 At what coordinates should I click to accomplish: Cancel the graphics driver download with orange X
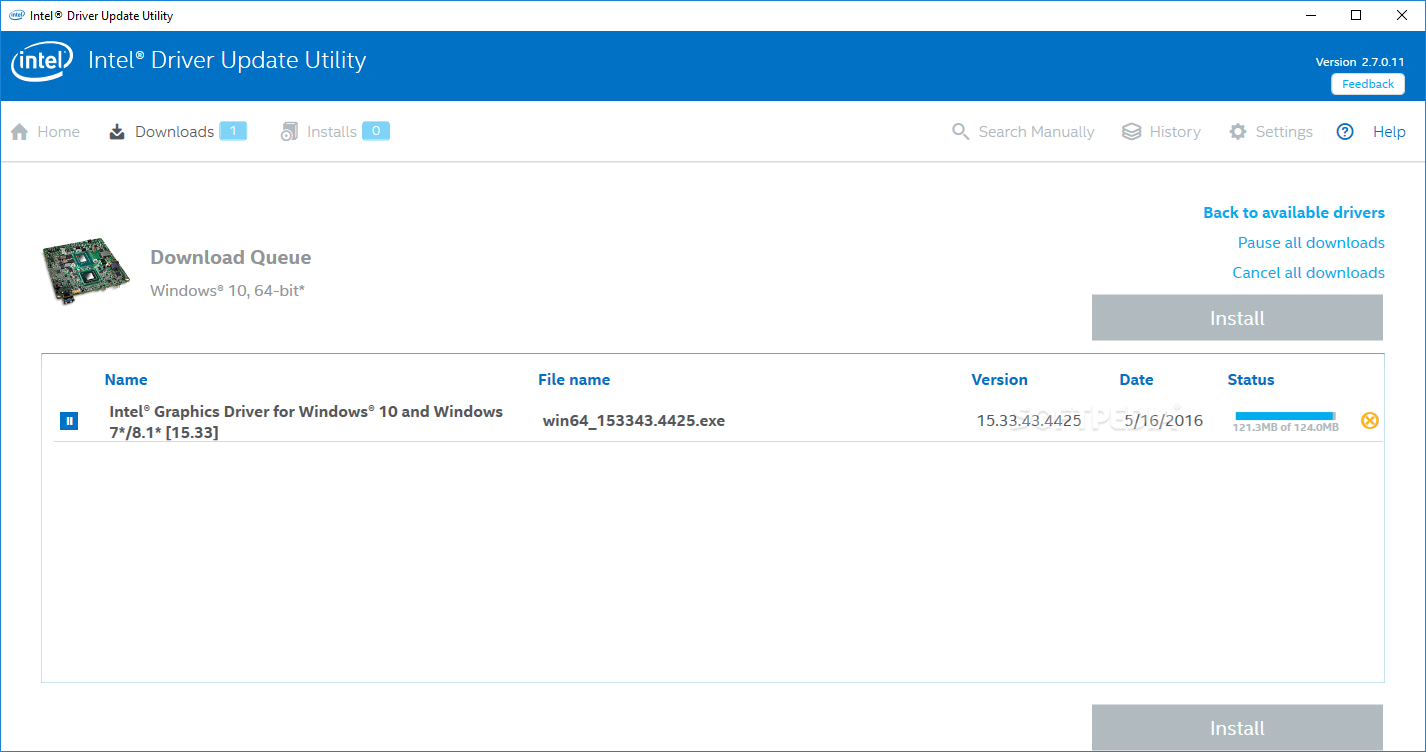(x=1370, y=421)
